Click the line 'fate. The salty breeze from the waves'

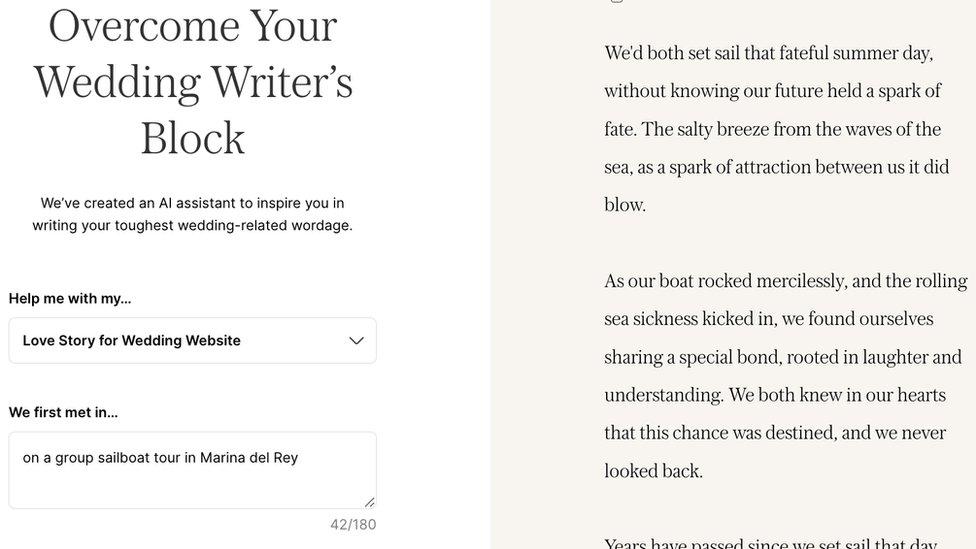[x=772, y=129]
